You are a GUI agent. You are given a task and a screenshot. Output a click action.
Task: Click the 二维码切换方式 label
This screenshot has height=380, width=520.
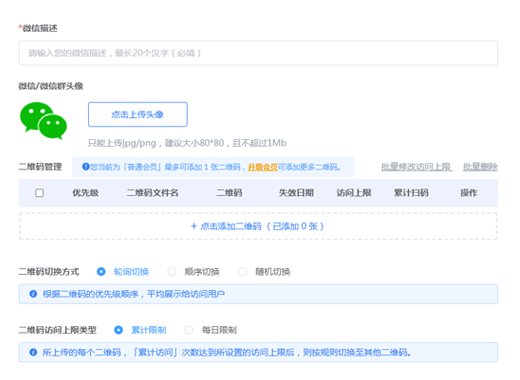[x=49, y=272]
